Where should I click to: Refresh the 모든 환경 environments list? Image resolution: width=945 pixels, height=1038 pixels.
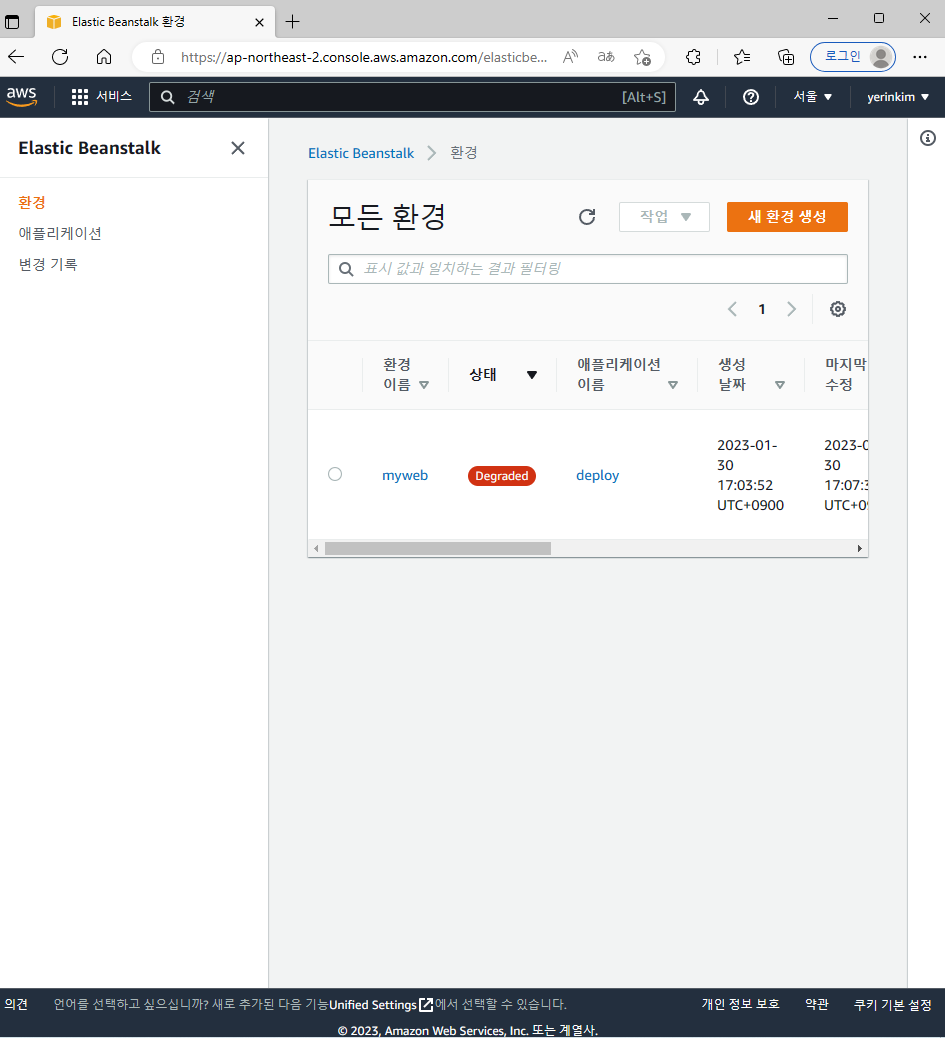[587, 217]
